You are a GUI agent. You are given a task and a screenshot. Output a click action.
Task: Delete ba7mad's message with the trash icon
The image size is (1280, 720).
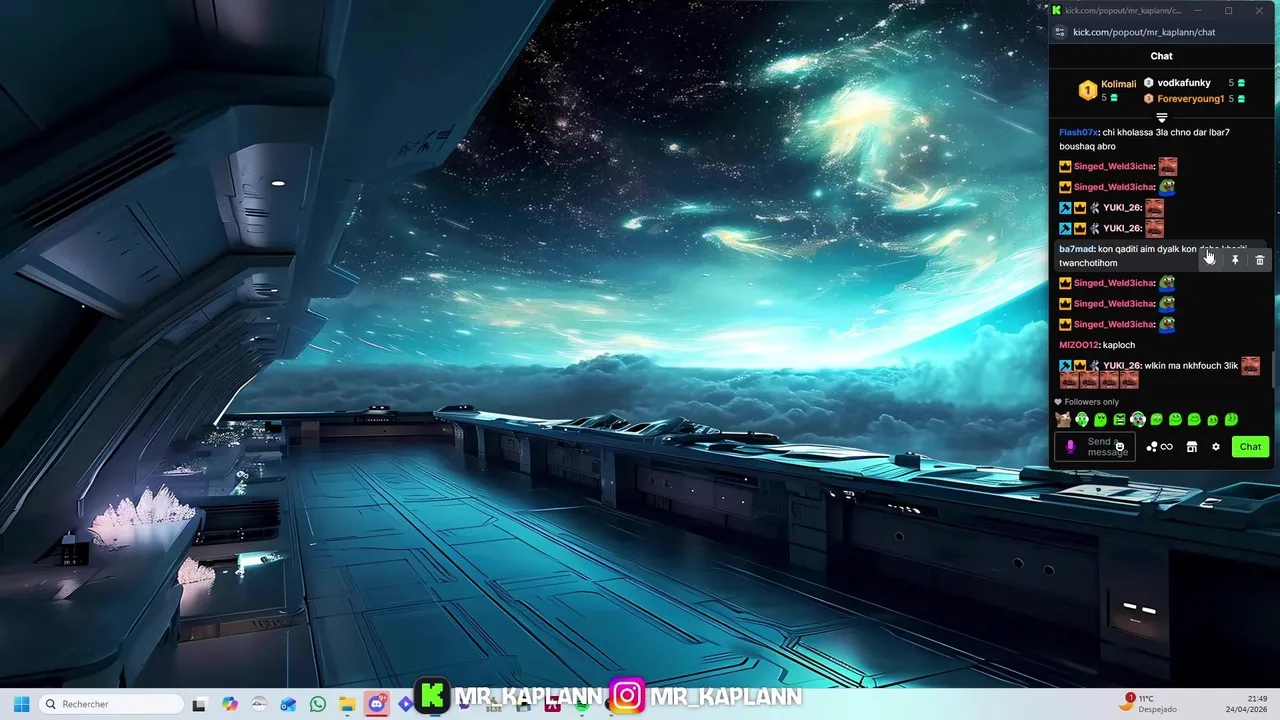point(1259,260)
